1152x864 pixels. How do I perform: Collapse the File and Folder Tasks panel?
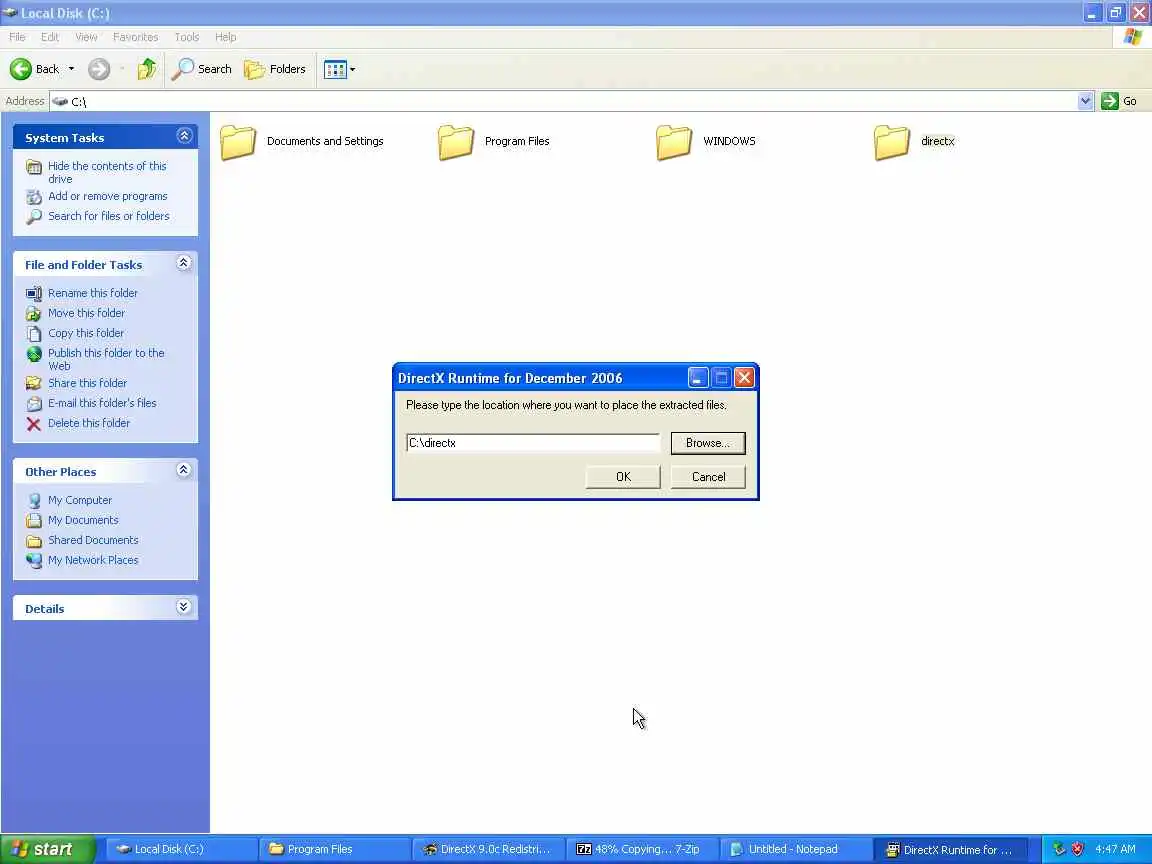[x=184, y=263]
